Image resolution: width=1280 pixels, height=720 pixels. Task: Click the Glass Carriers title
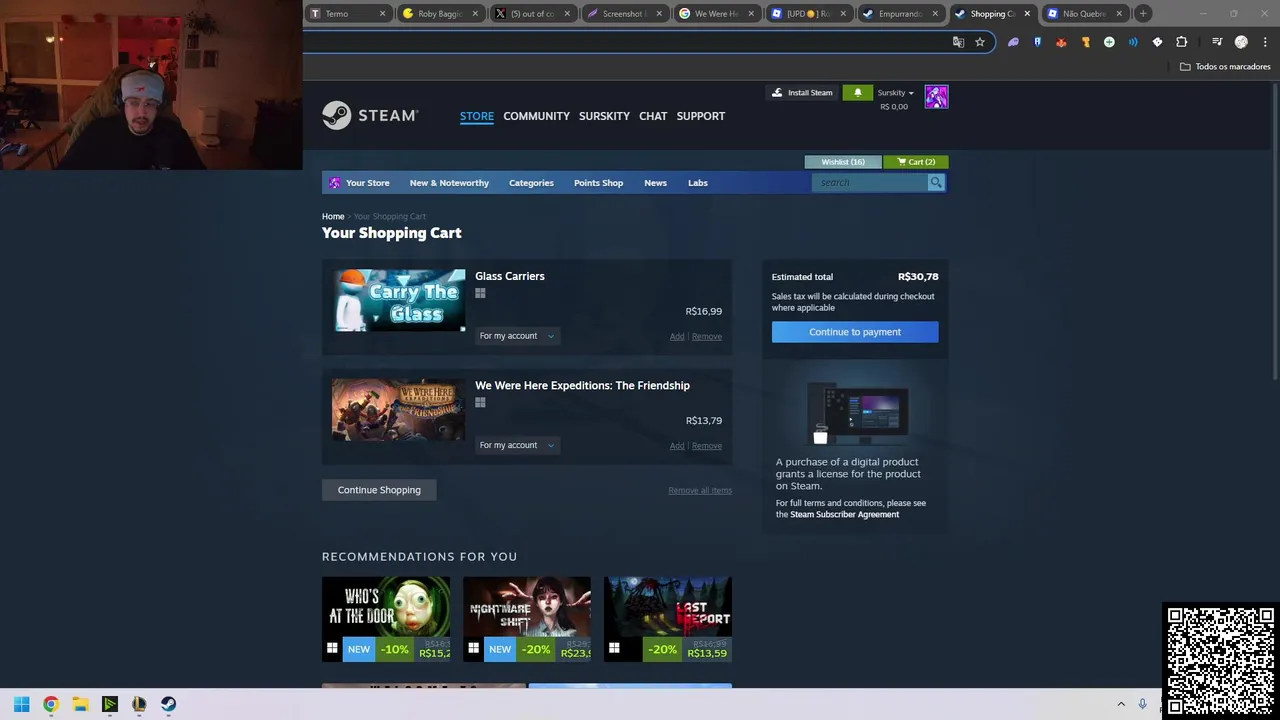point(510,276)
